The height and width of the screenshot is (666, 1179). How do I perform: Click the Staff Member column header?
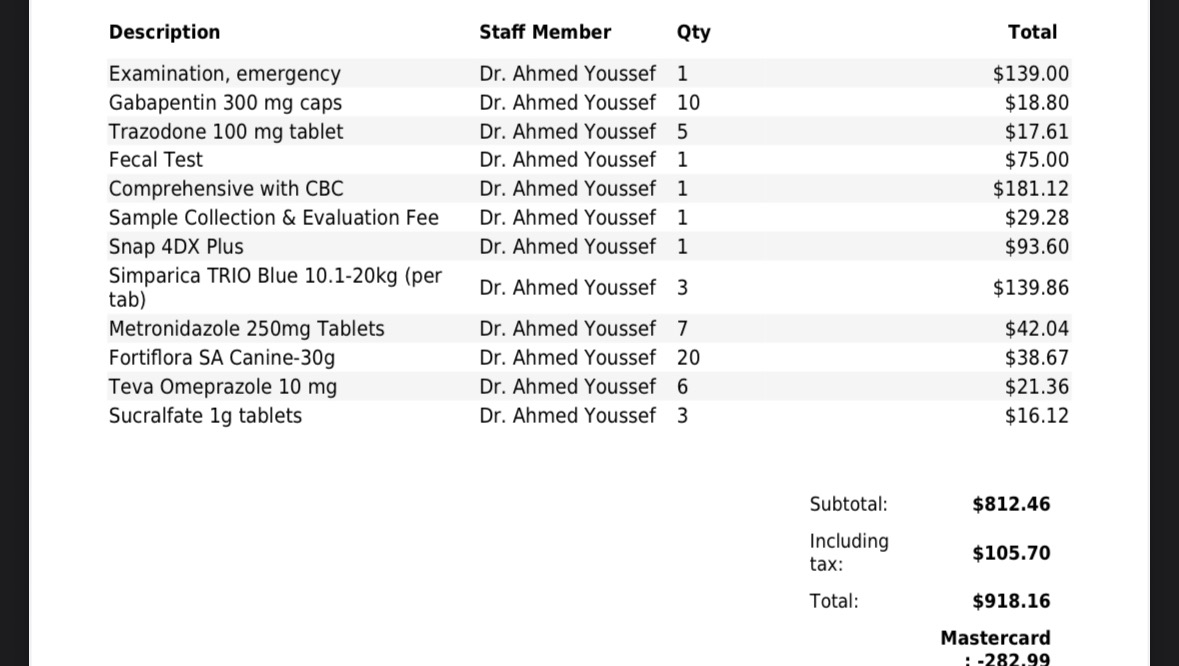pyautogui.click(x=545, y=32)
